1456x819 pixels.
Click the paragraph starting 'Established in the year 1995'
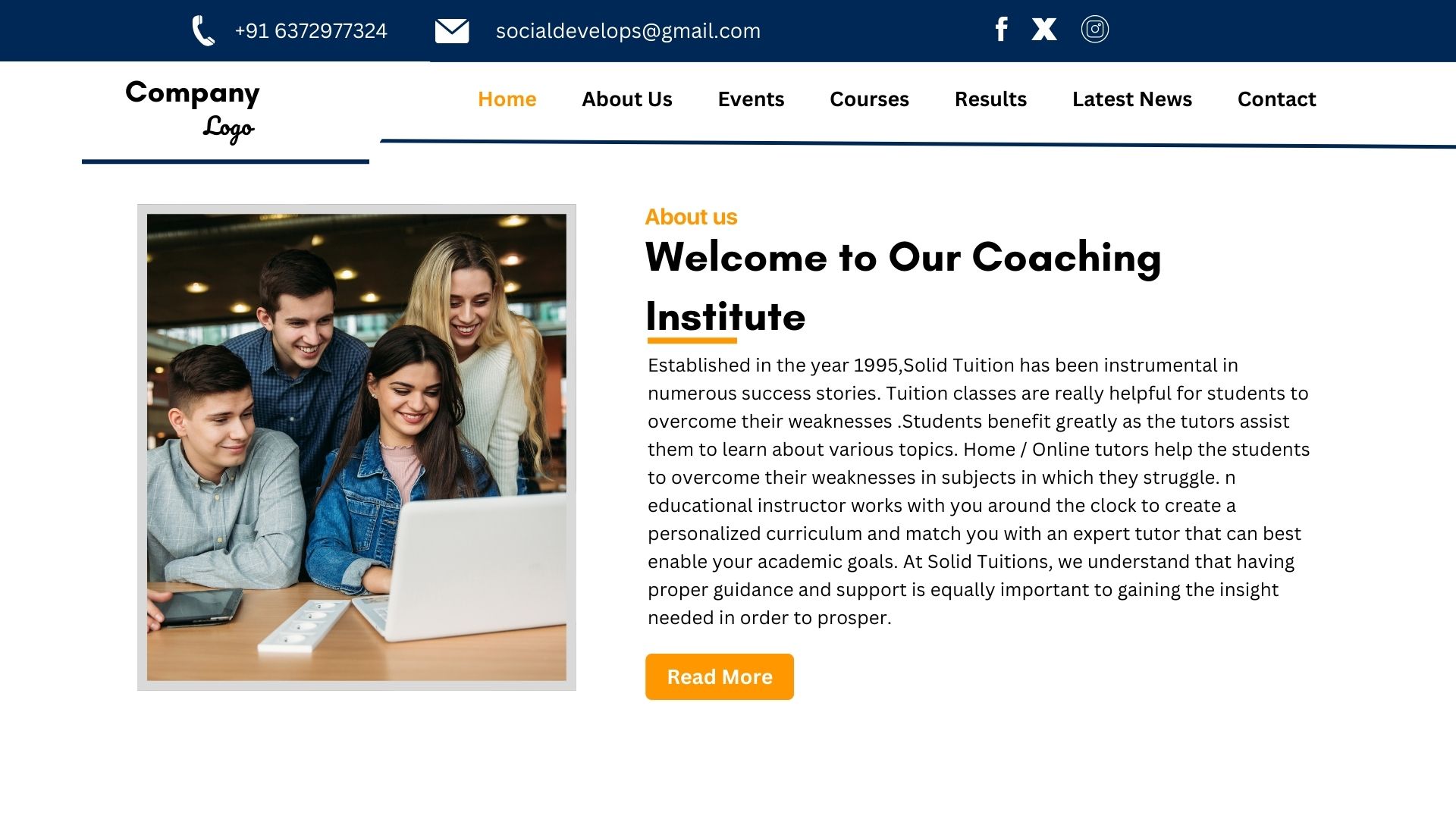tap(979, 491)
